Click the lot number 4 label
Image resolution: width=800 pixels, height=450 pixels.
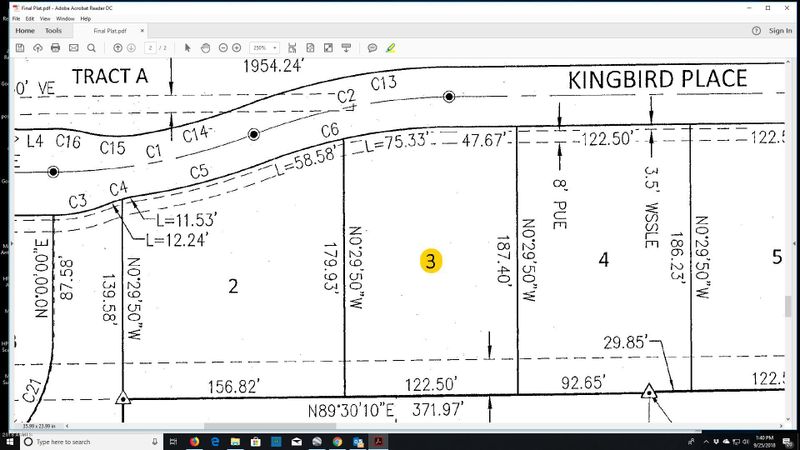click(x=604, y=260)
